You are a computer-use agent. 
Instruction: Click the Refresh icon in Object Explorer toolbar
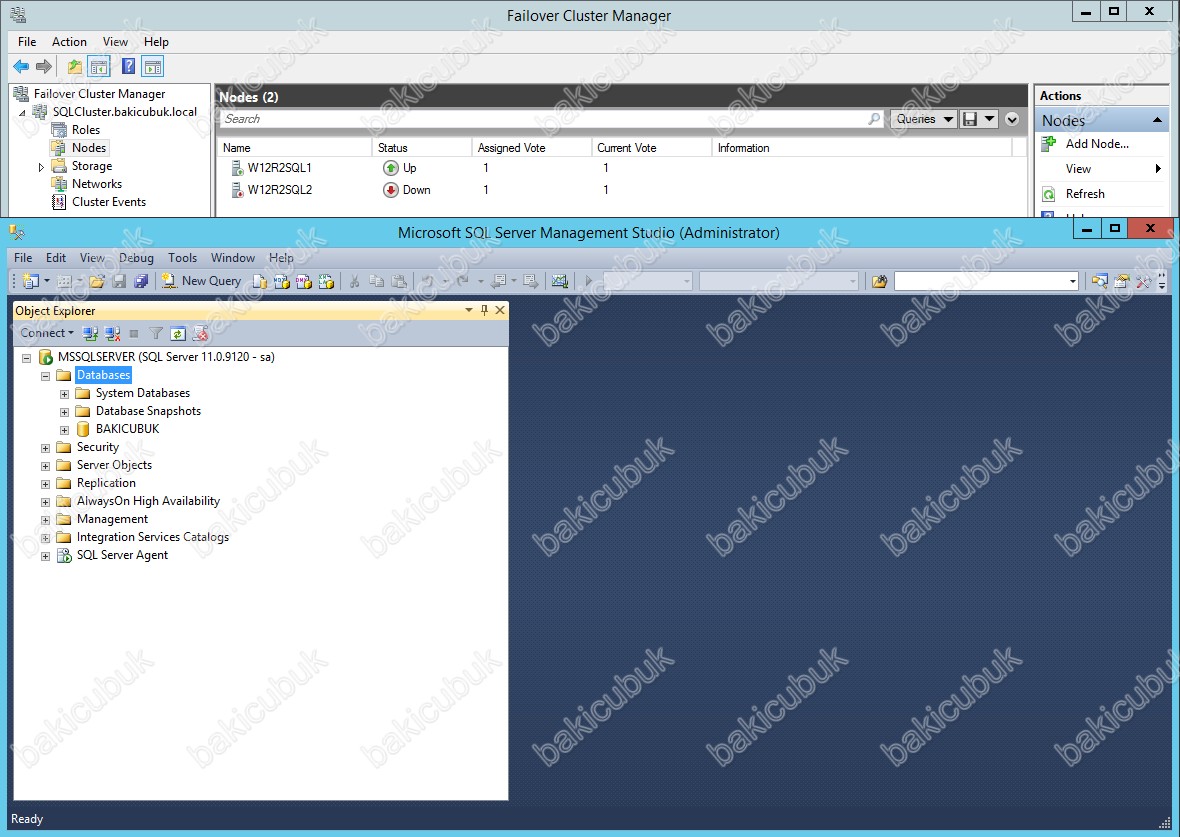(x=178, y=333)
